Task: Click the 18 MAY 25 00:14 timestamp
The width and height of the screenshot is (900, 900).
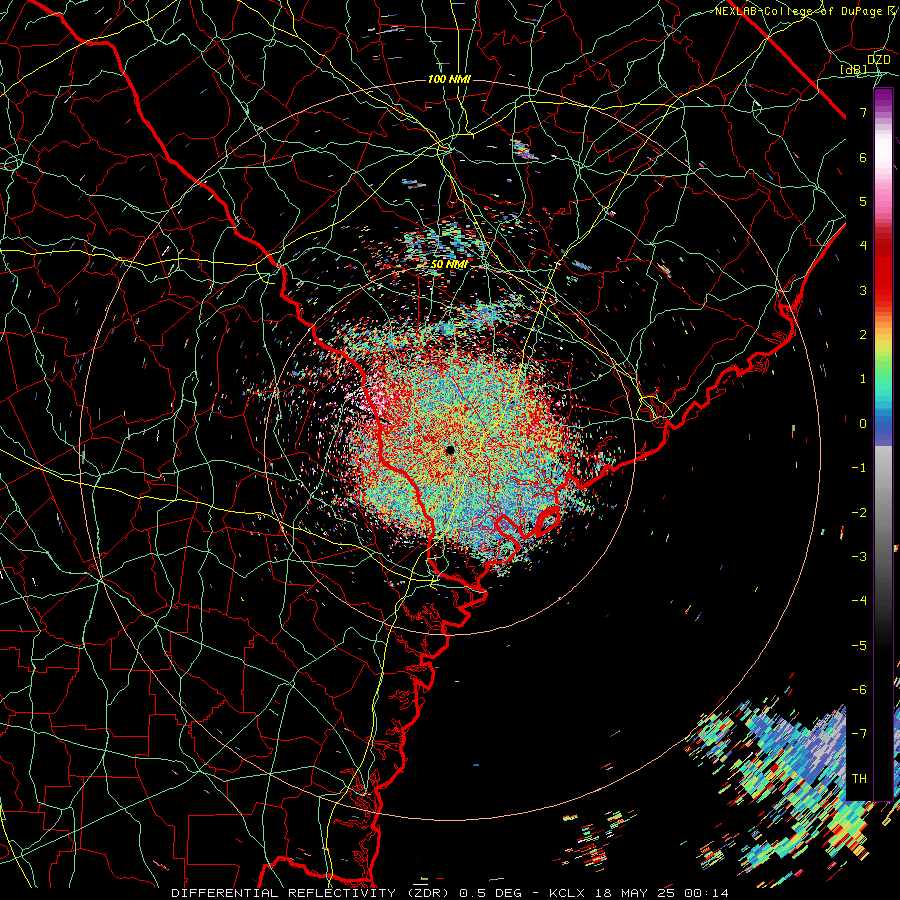Action: click(660, 893)
